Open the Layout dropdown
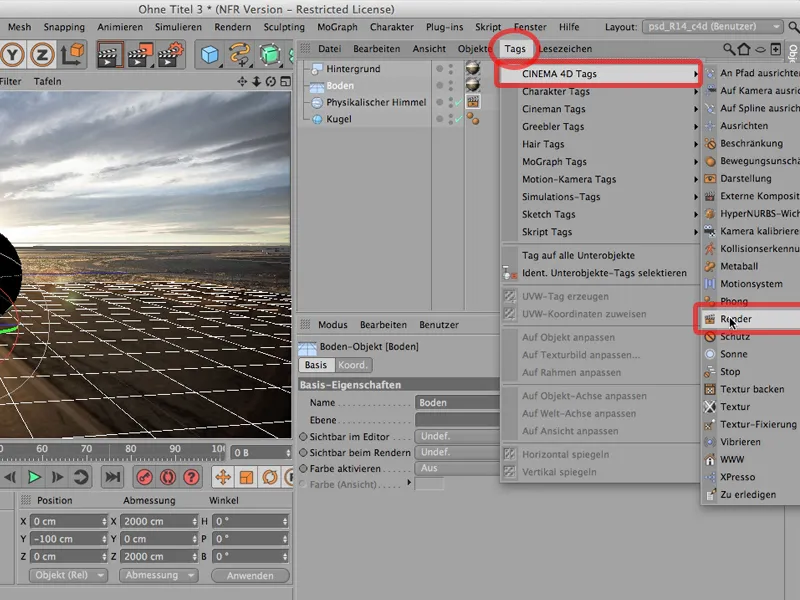The height and width of the screenshot is (600, 800). (712, 27)
